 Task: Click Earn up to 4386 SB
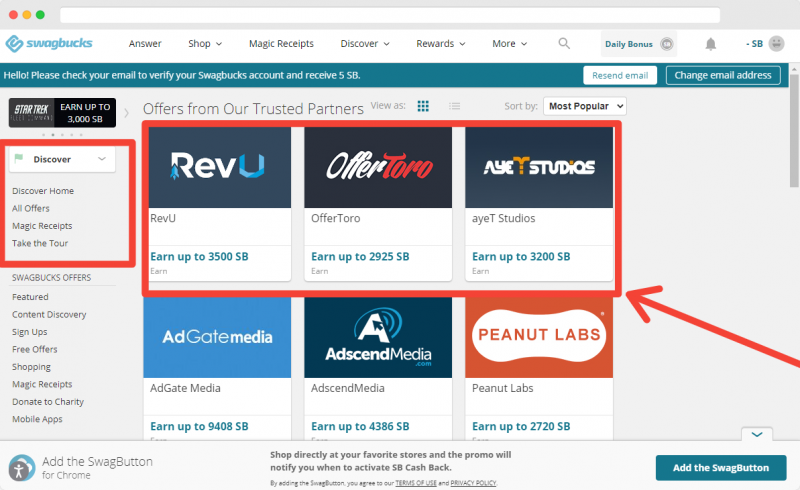[360, 427]
